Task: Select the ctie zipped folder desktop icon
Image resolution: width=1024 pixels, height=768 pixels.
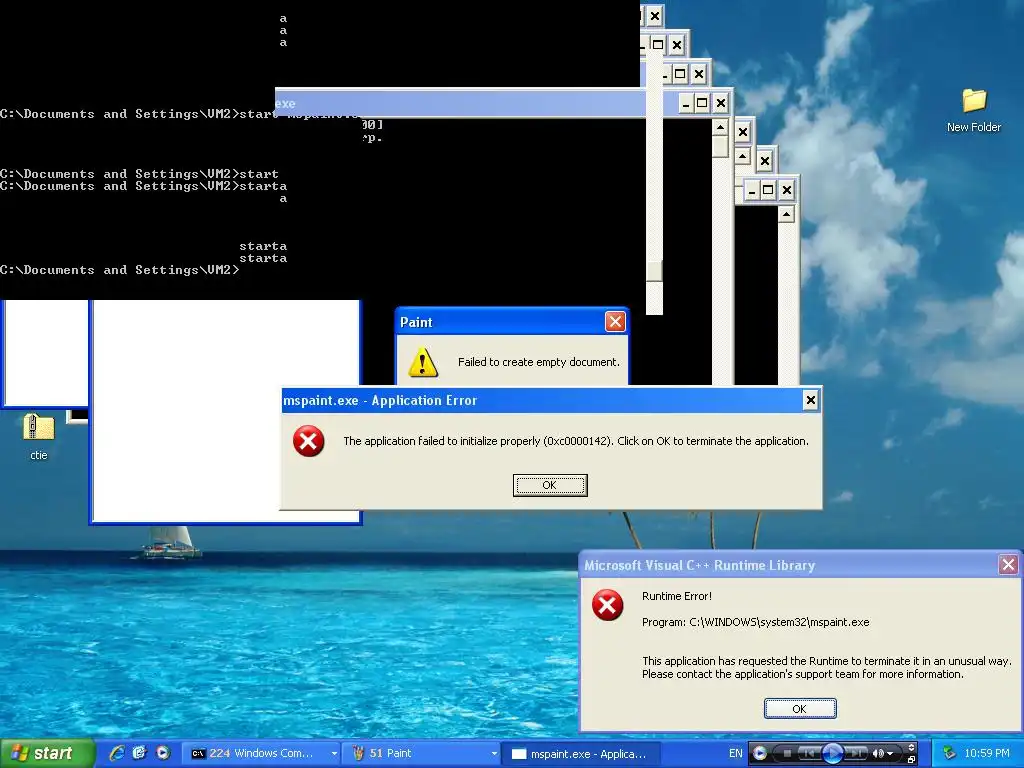Action: click(x=39, y=436)
